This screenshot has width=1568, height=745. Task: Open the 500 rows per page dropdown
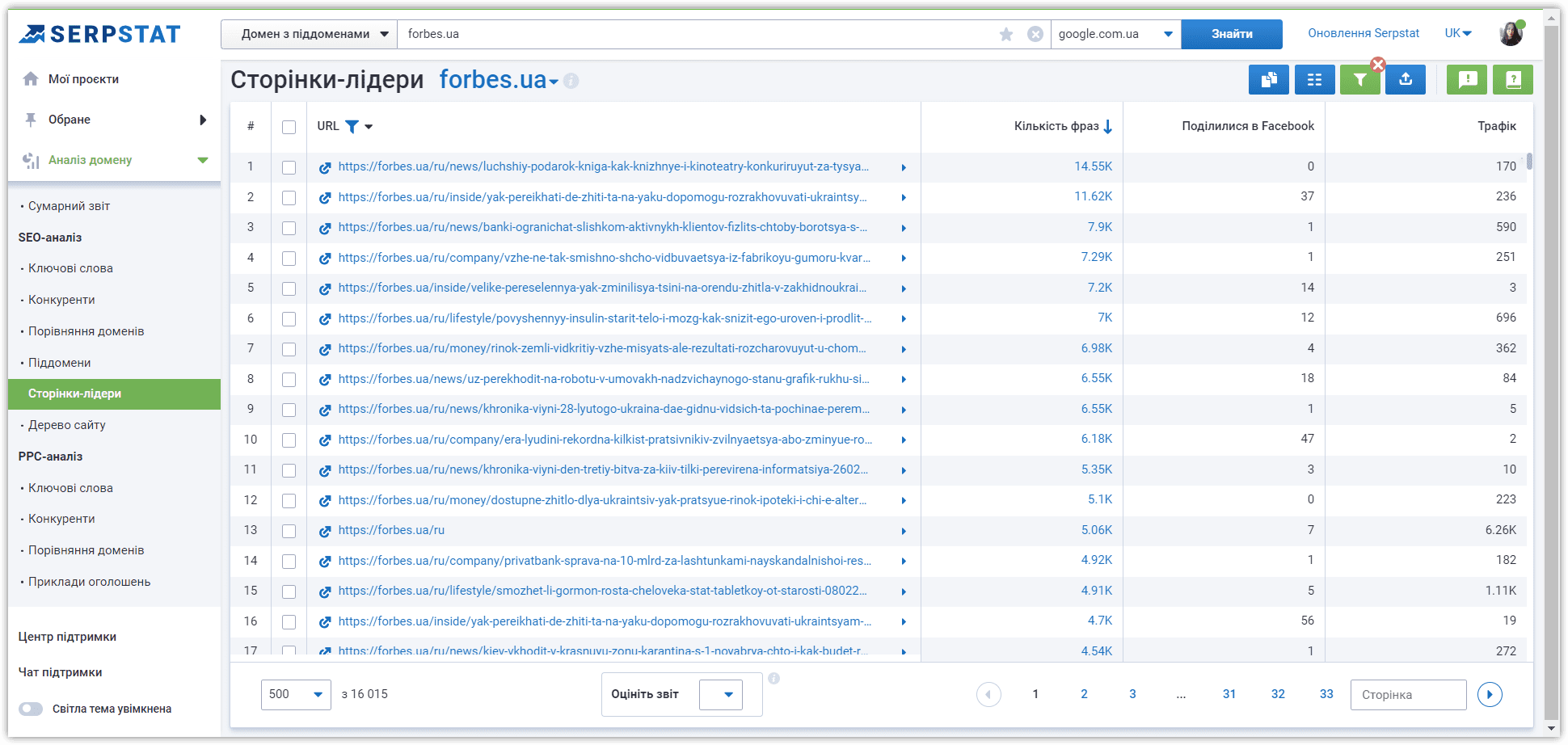pos(296,694)
